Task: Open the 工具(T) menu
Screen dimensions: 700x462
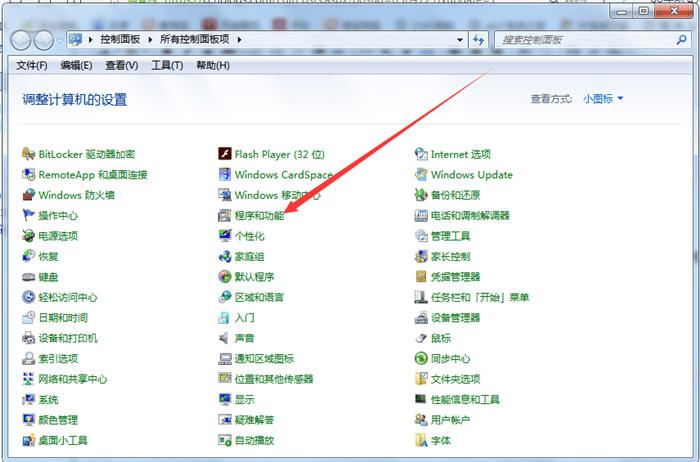Action: (x=167, y=66)
